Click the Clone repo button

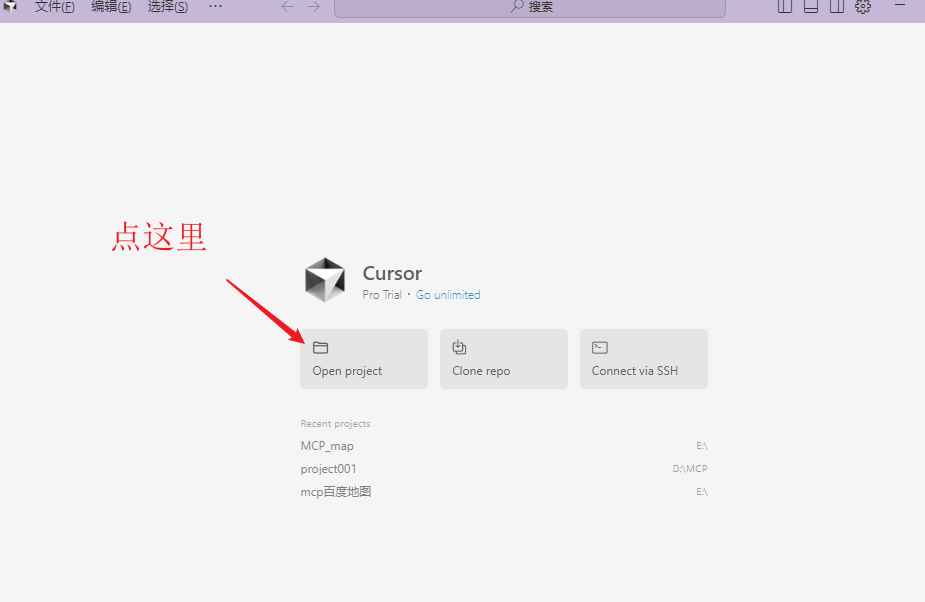[x=504, y=359]
